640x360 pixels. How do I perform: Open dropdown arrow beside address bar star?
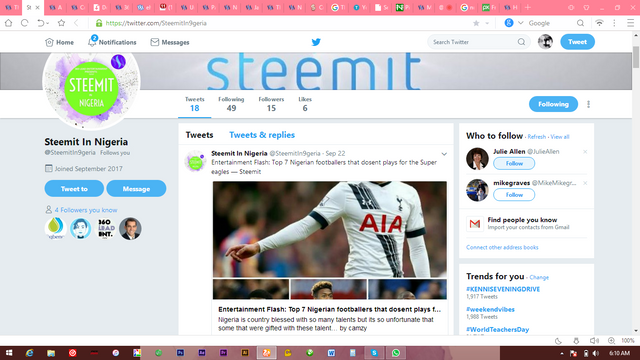[487, 23]
